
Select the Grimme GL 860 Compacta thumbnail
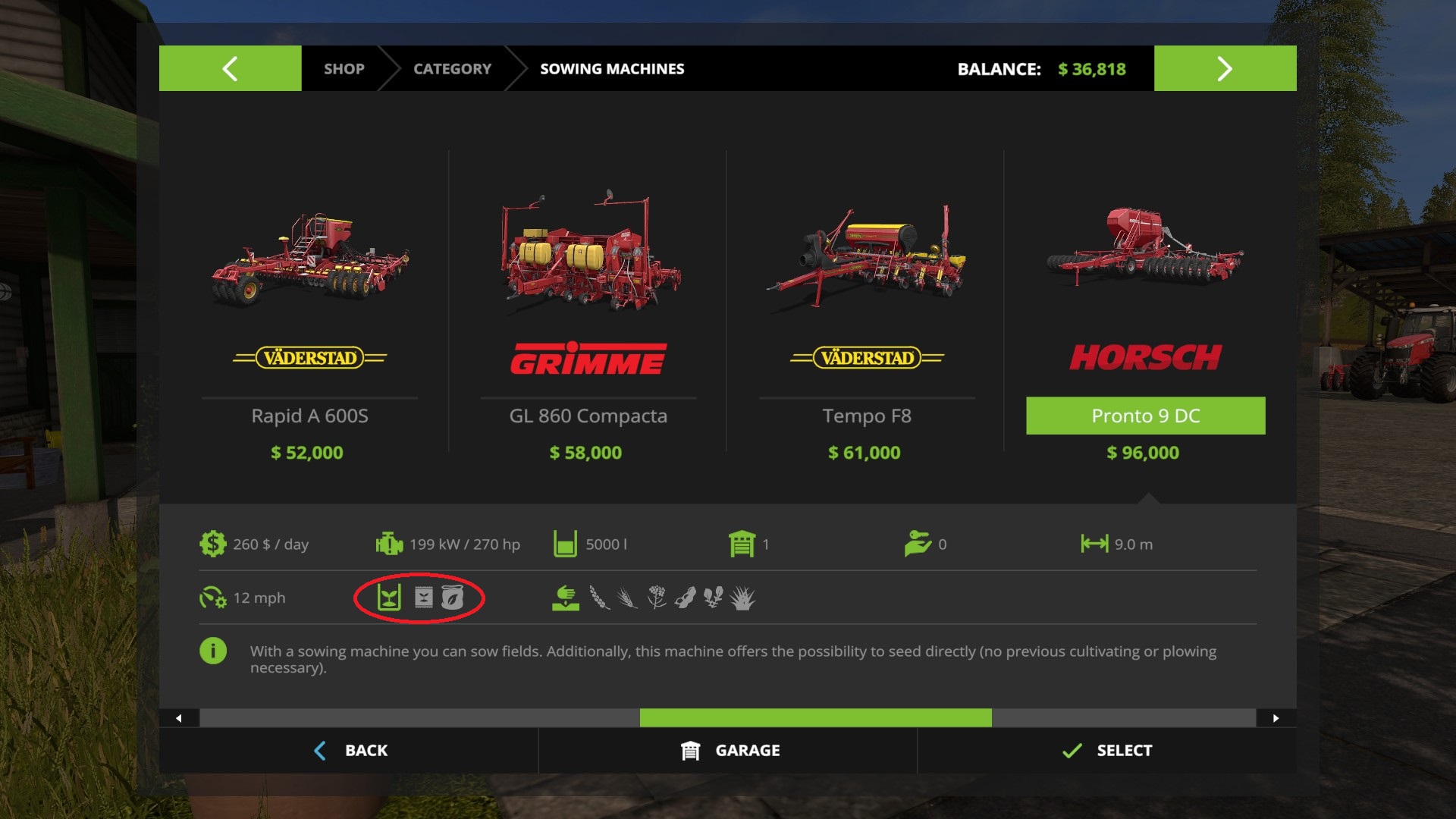point(588,254)
